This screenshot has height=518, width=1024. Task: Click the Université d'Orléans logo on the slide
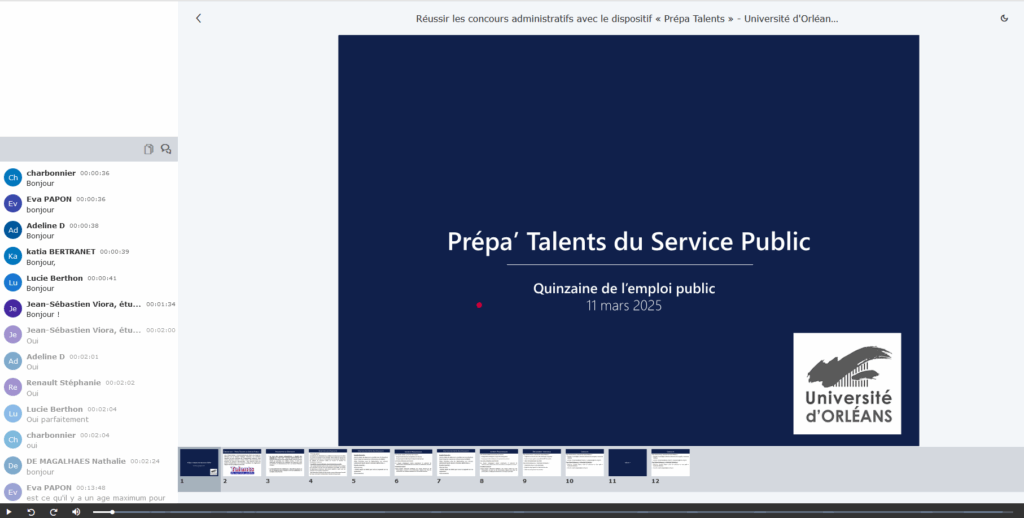(847, 383)
